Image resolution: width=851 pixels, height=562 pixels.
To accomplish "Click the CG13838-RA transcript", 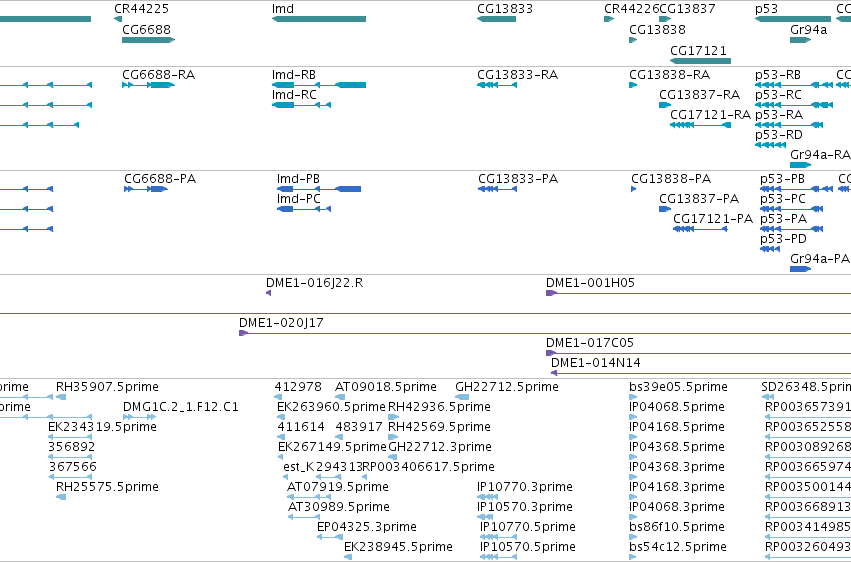I will [x=633, y=85].
